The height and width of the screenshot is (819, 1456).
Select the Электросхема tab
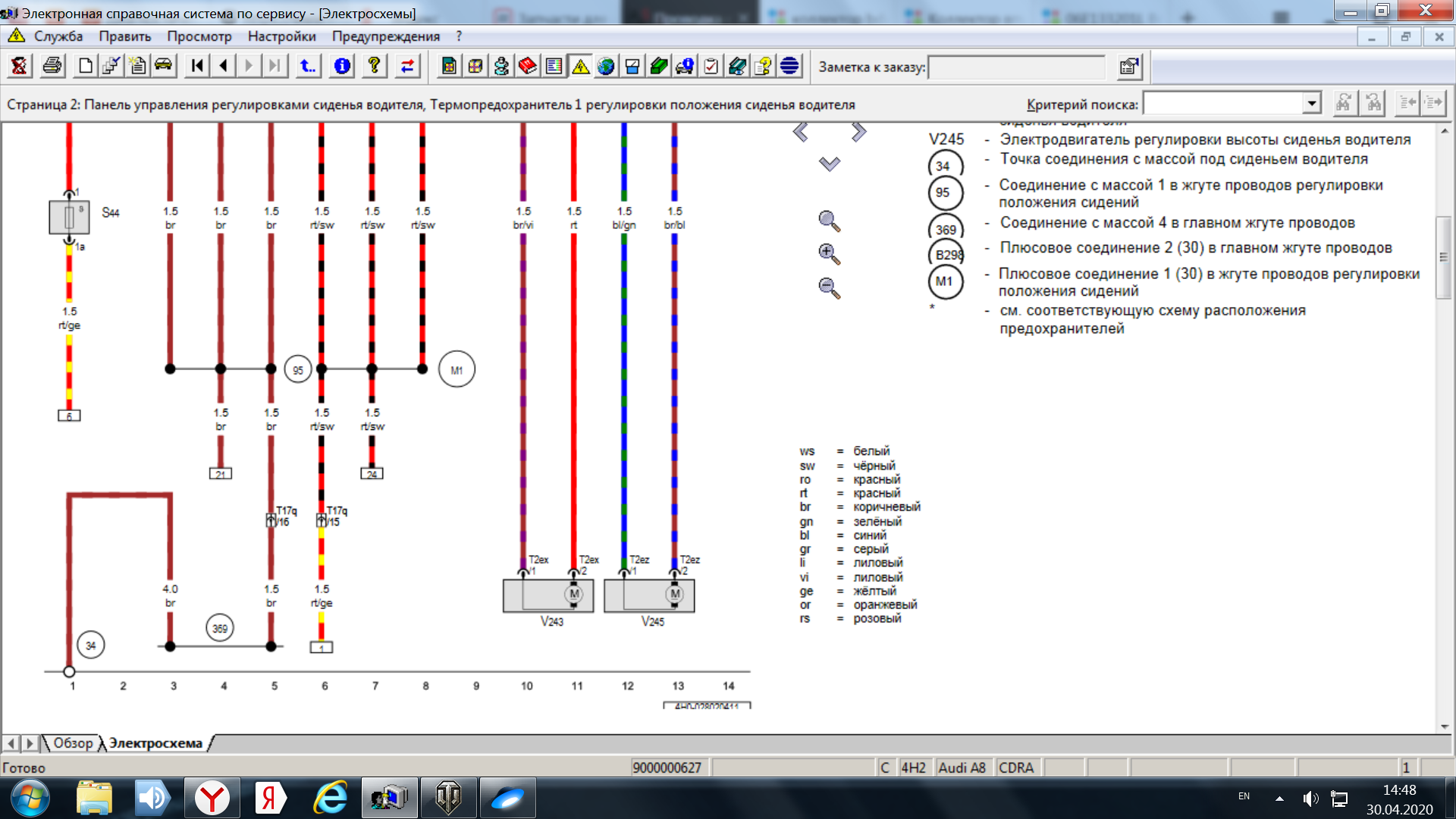pos(155,743)
